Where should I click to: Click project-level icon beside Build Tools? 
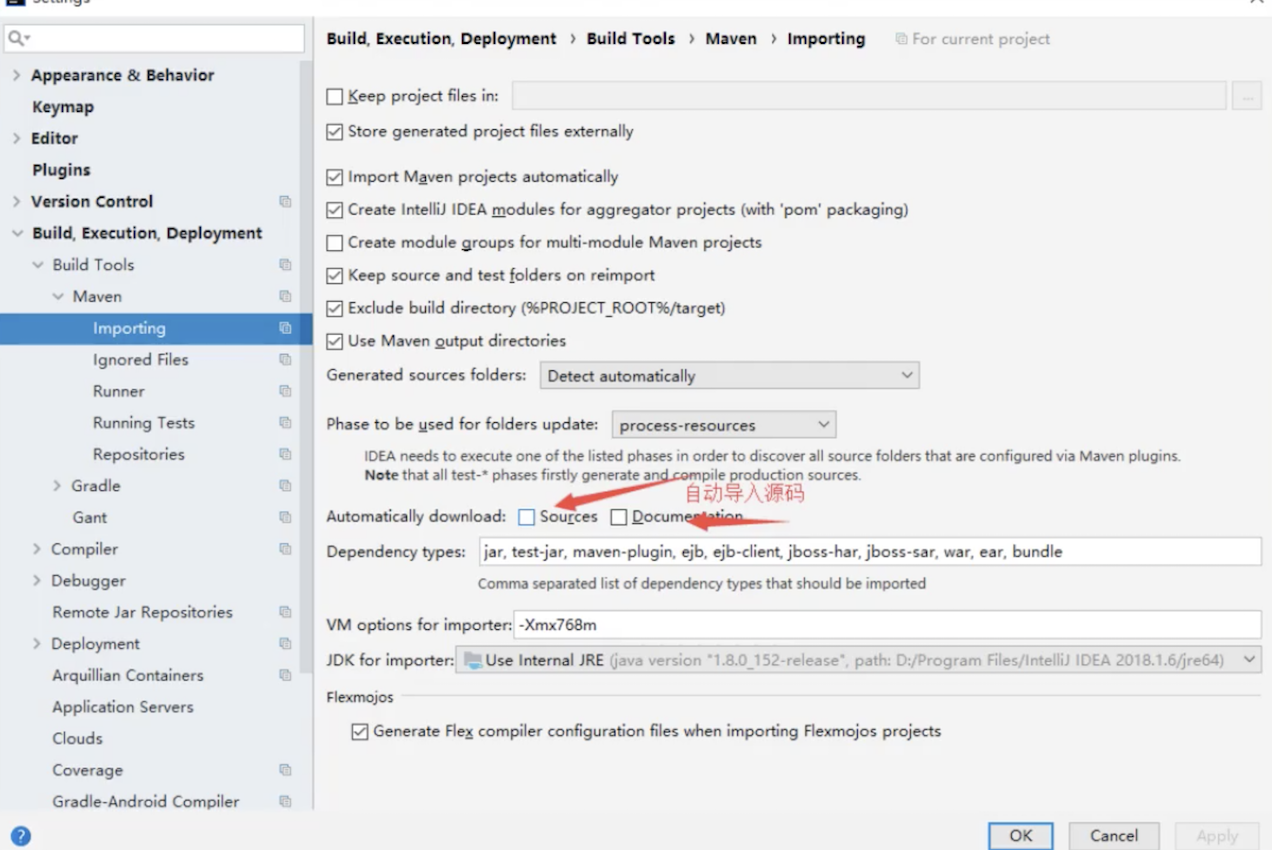(285, 265)
